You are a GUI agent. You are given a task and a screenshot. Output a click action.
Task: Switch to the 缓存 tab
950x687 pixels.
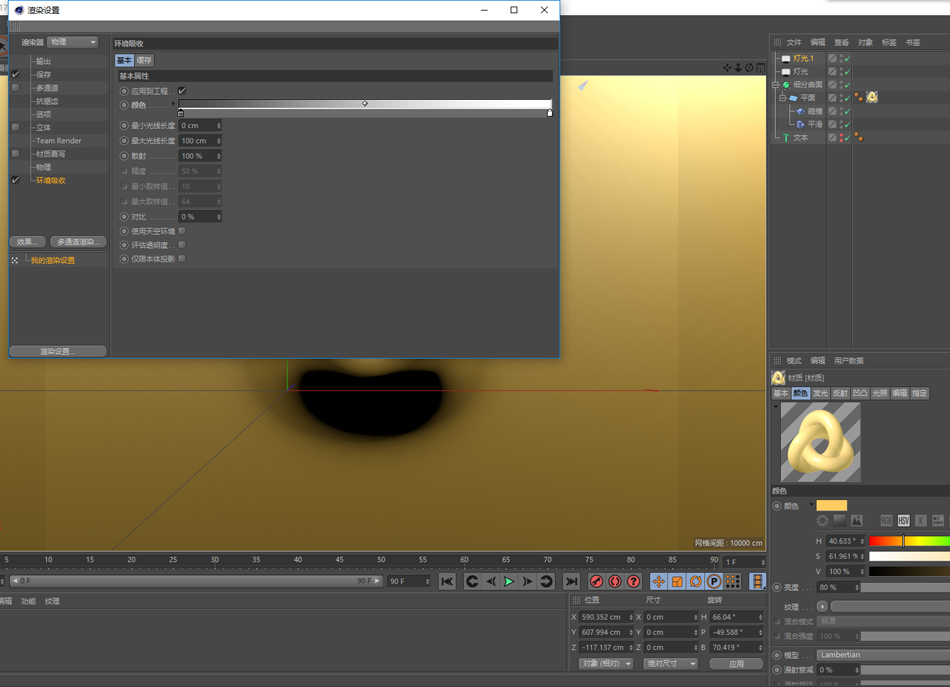click(144, 61)
